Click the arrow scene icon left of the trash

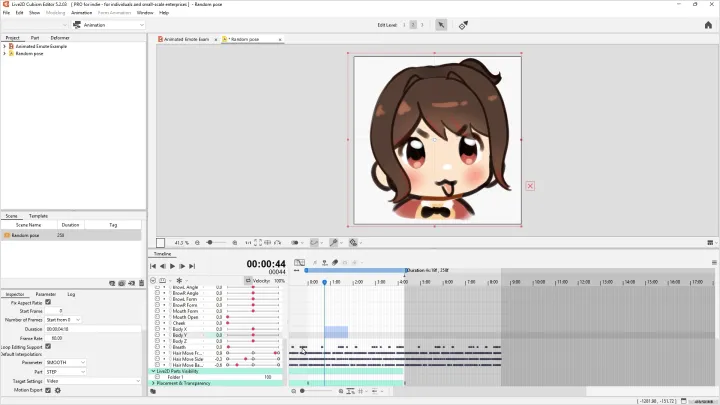pos(131,283)
